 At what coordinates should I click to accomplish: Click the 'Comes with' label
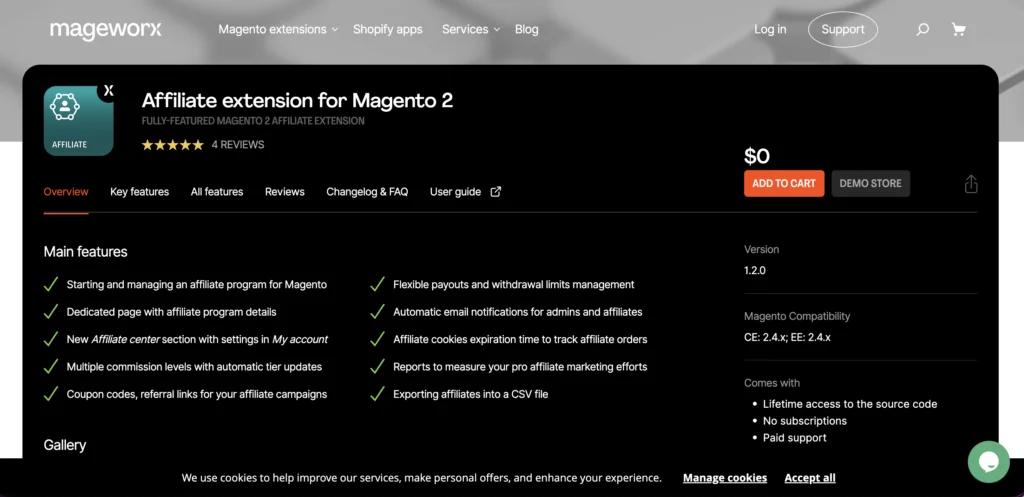771,383
